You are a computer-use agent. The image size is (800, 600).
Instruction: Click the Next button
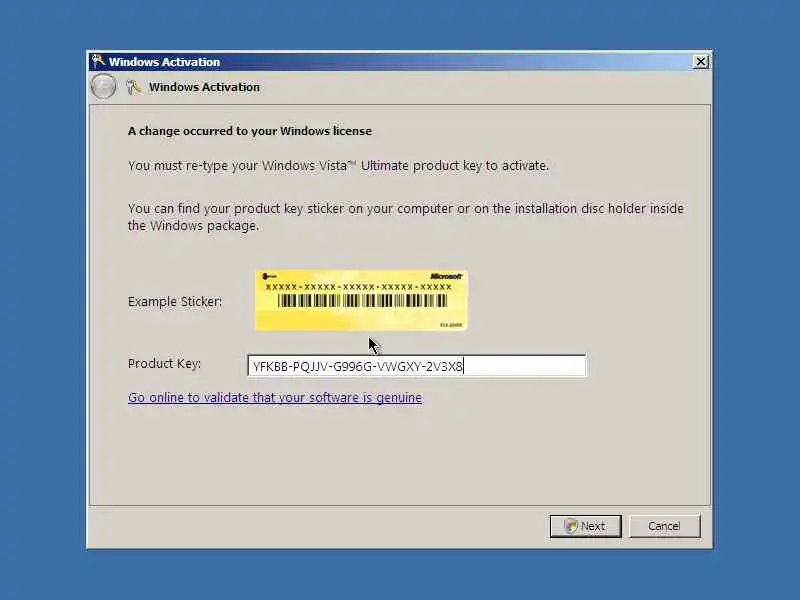[585, 526]
